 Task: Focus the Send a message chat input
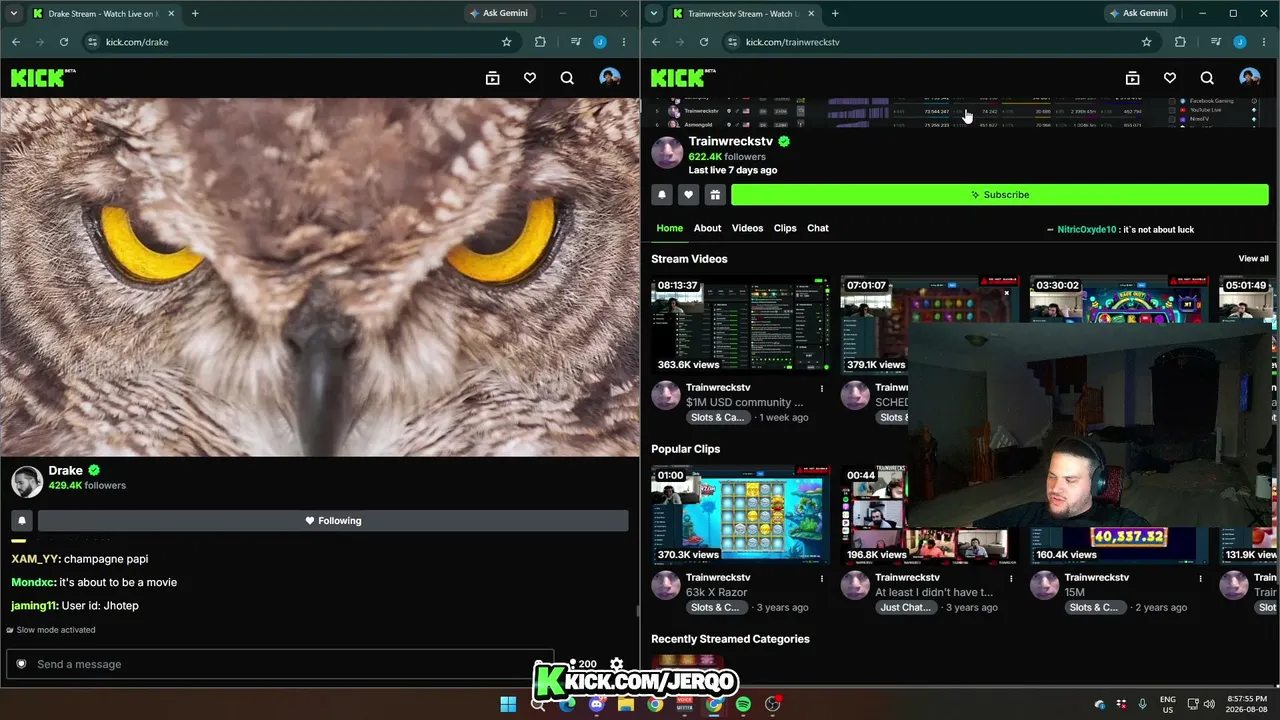point(278,664)
